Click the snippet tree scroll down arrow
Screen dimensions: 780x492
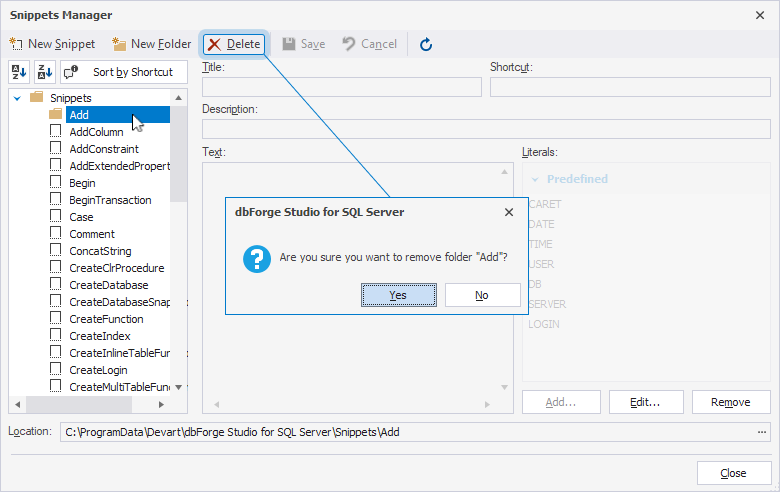tap(179, 387)
